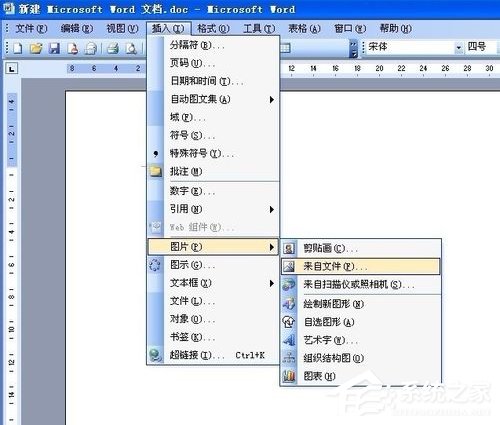Click the New Drawing icon
This screenshot has width=500, height=425.
point(289,304)
